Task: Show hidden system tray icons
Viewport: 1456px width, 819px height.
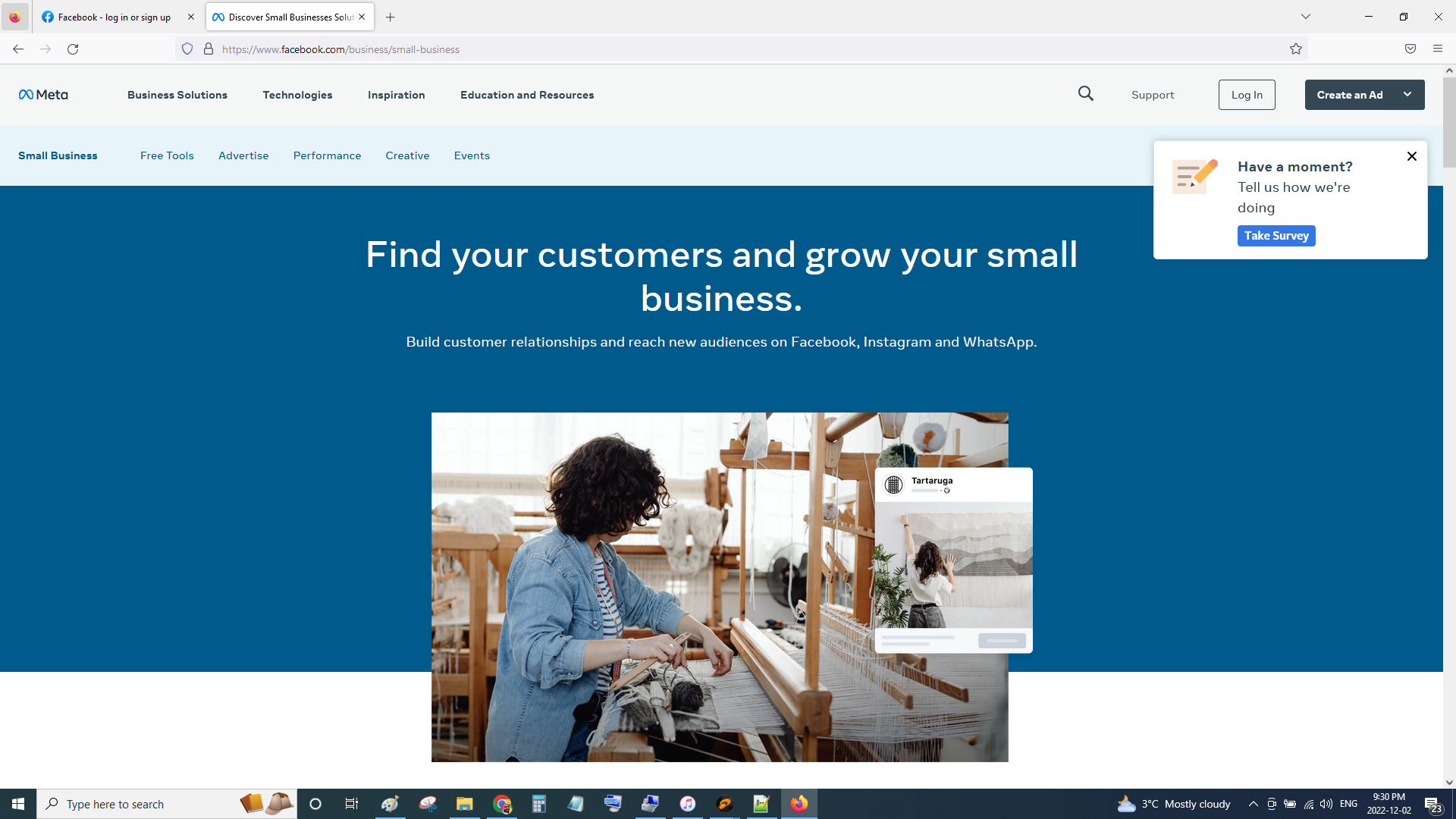Action: tap(1254, 804)
